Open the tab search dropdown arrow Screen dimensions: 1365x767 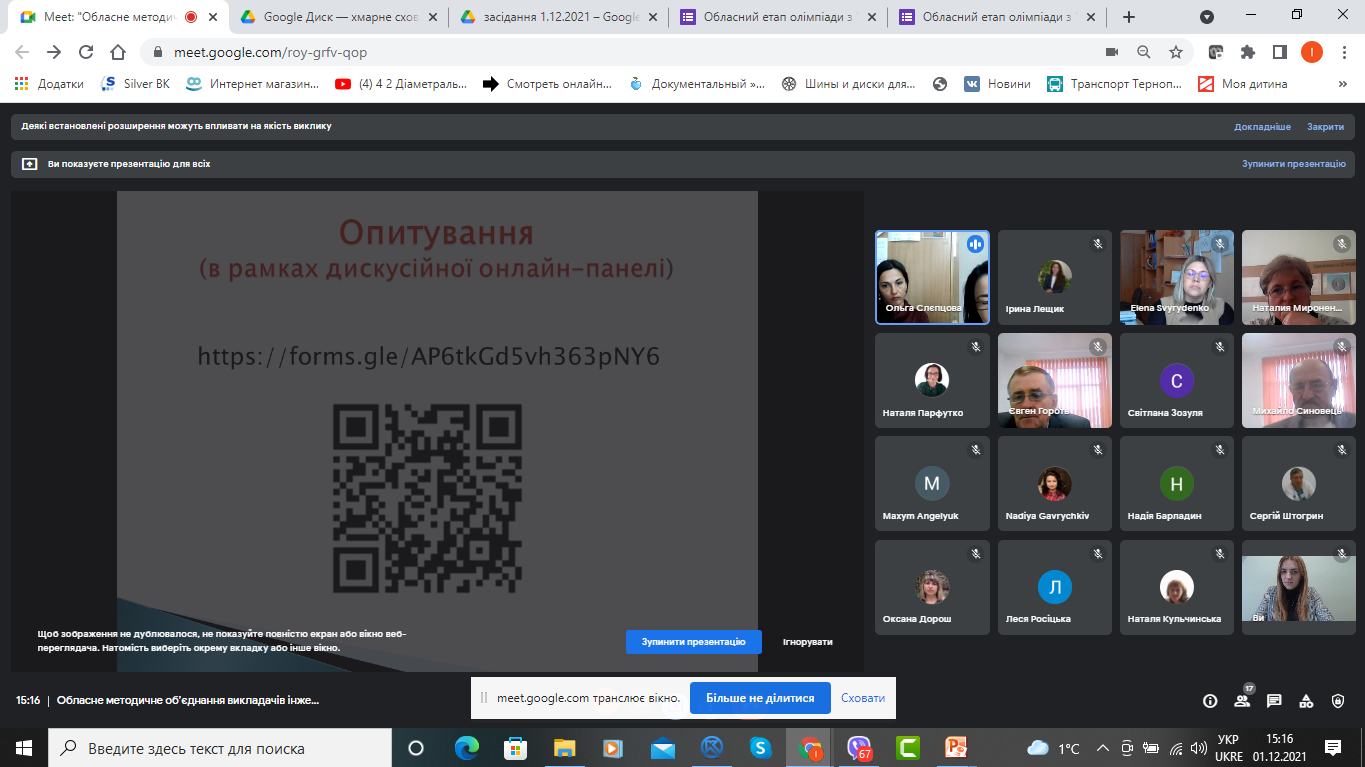point(1207,17)
